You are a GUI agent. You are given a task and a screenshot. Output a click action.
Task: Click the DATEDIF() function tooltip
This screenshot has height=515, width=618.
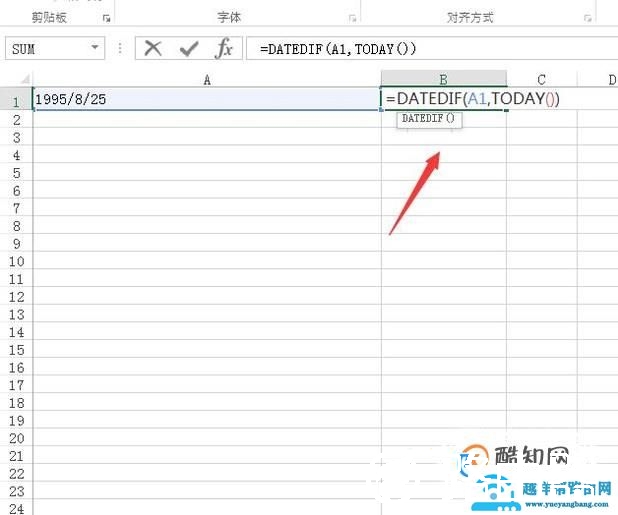[x=427, y=119]
